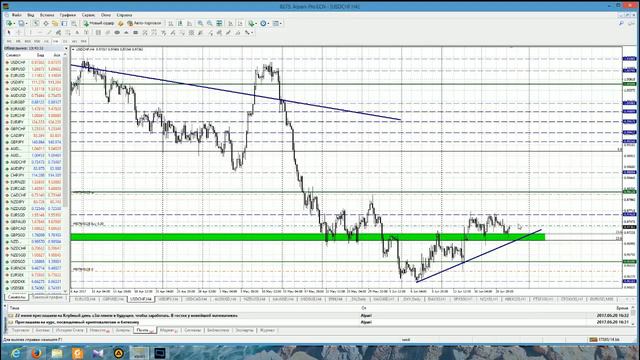
Task: Switch timeframe to M15
Action: click(x=27, y=41)
